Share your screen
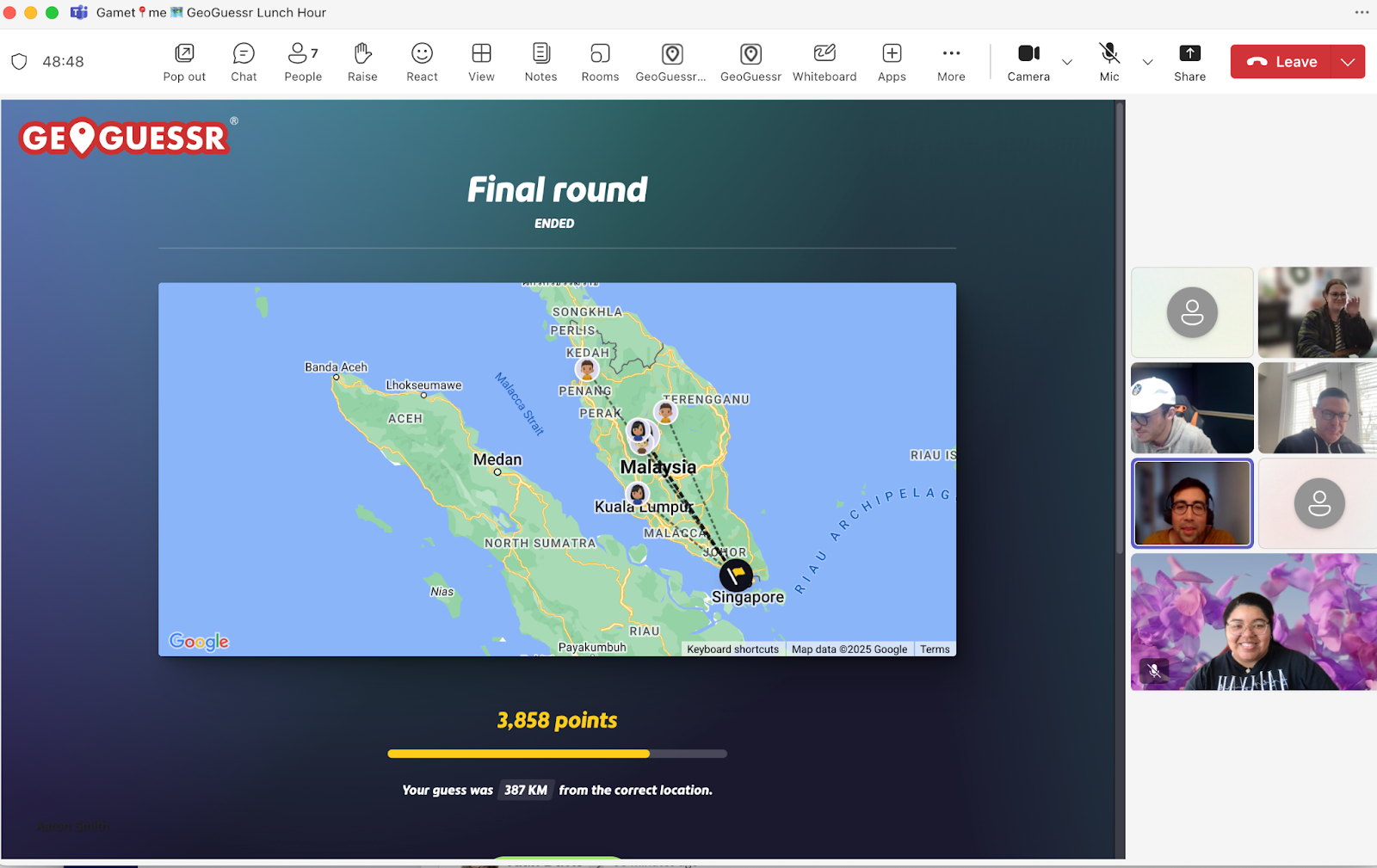The height and width of the screenshot is (868, 1377). pos(1189,63)
